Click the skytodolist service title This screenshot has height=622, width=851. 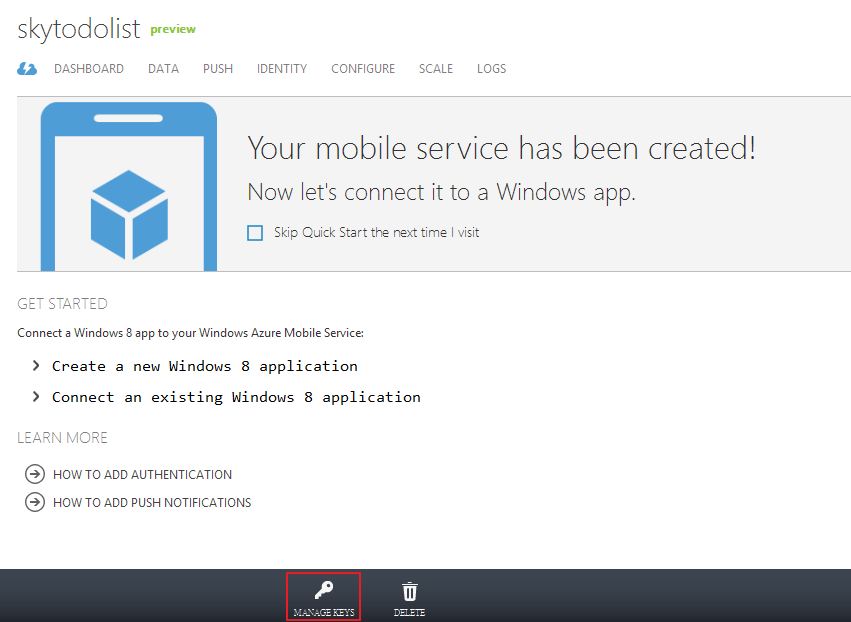[79, 28]
